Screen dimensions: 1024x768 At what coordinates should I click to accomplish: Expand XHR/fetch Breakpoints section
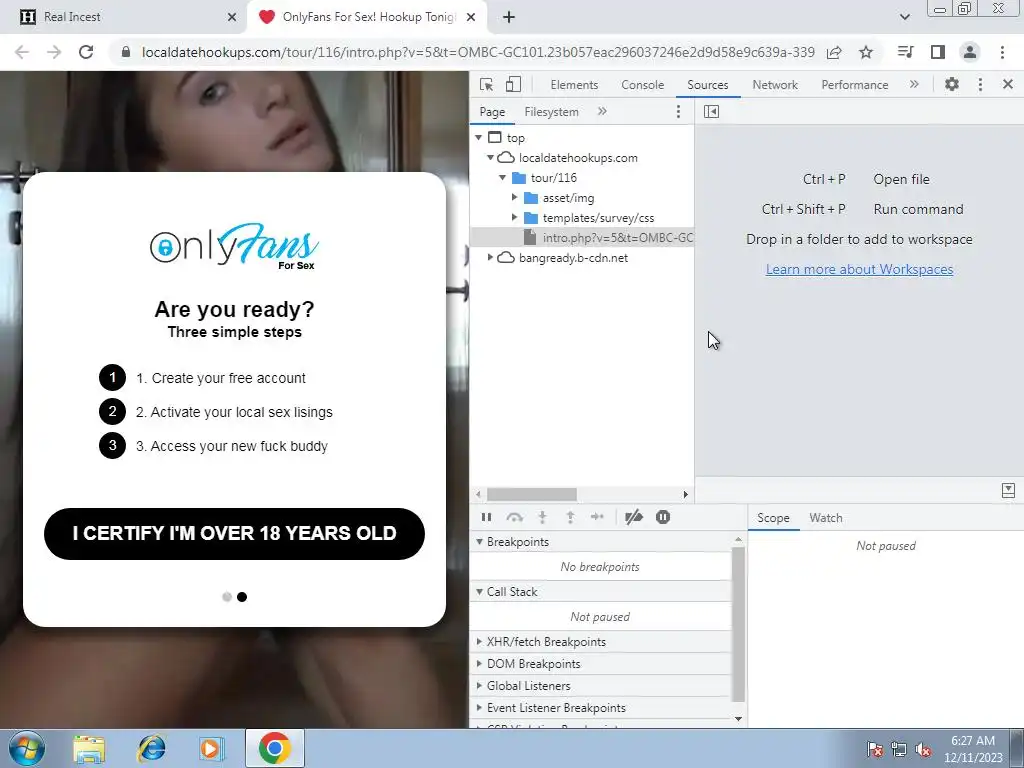pos(479,642)
